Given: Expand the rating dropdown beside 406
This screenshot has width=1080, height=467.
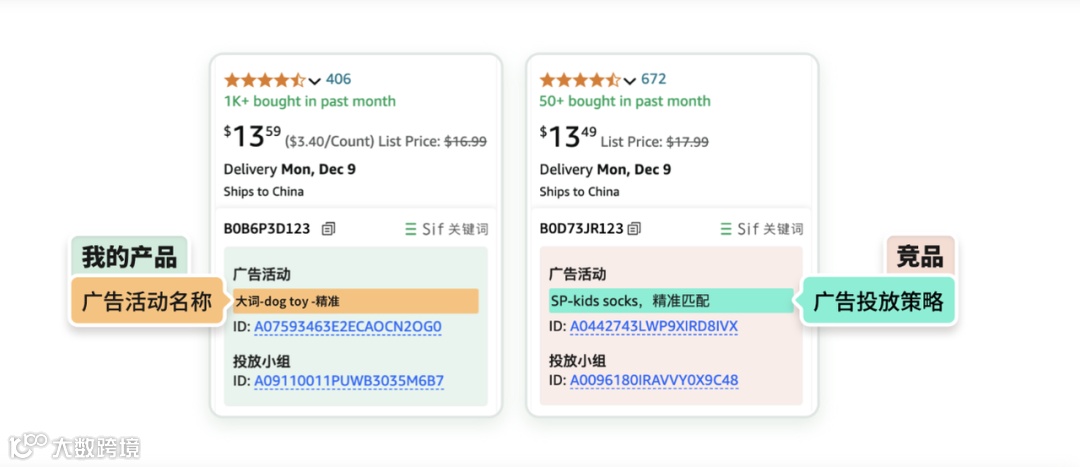Looking at the screenshot, I should coord(315,81).
